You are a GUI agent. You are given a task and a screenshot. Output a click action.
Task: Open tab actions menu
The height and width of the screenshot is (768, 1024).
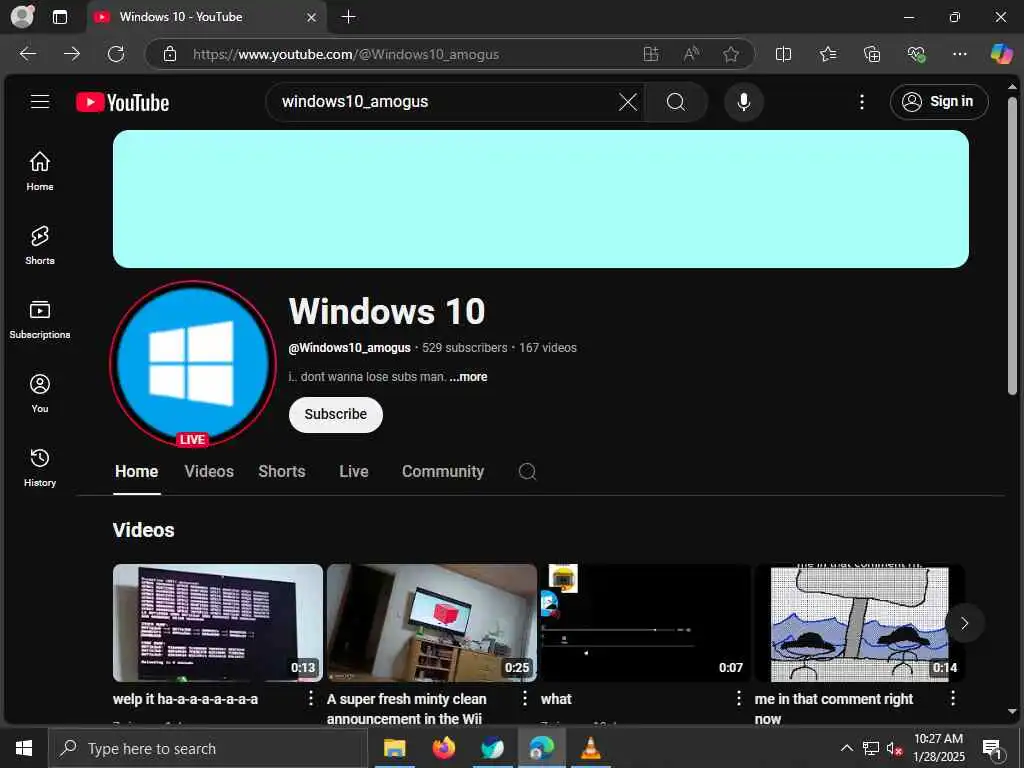click(x=60, y=17)
